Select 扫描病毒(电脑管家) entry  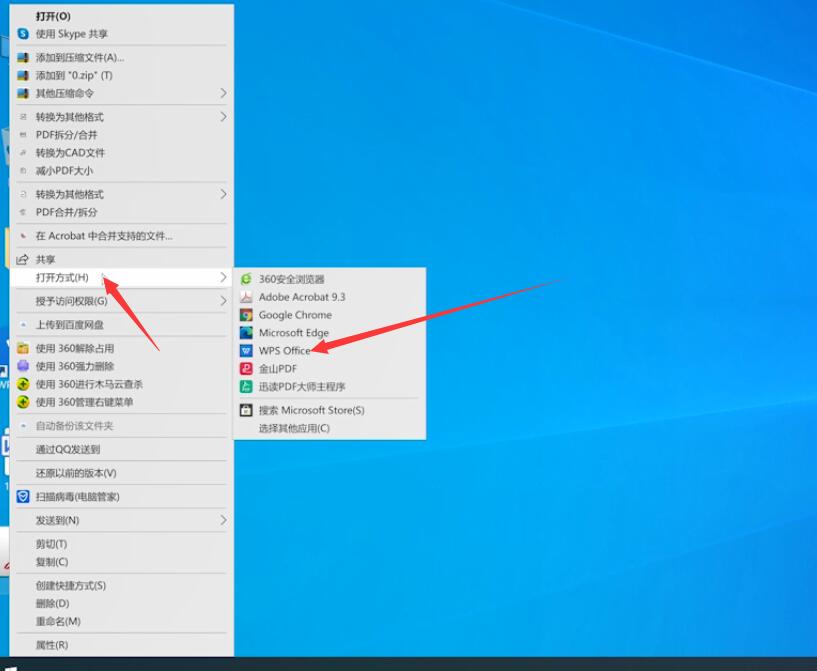click(x=121, y=496)
